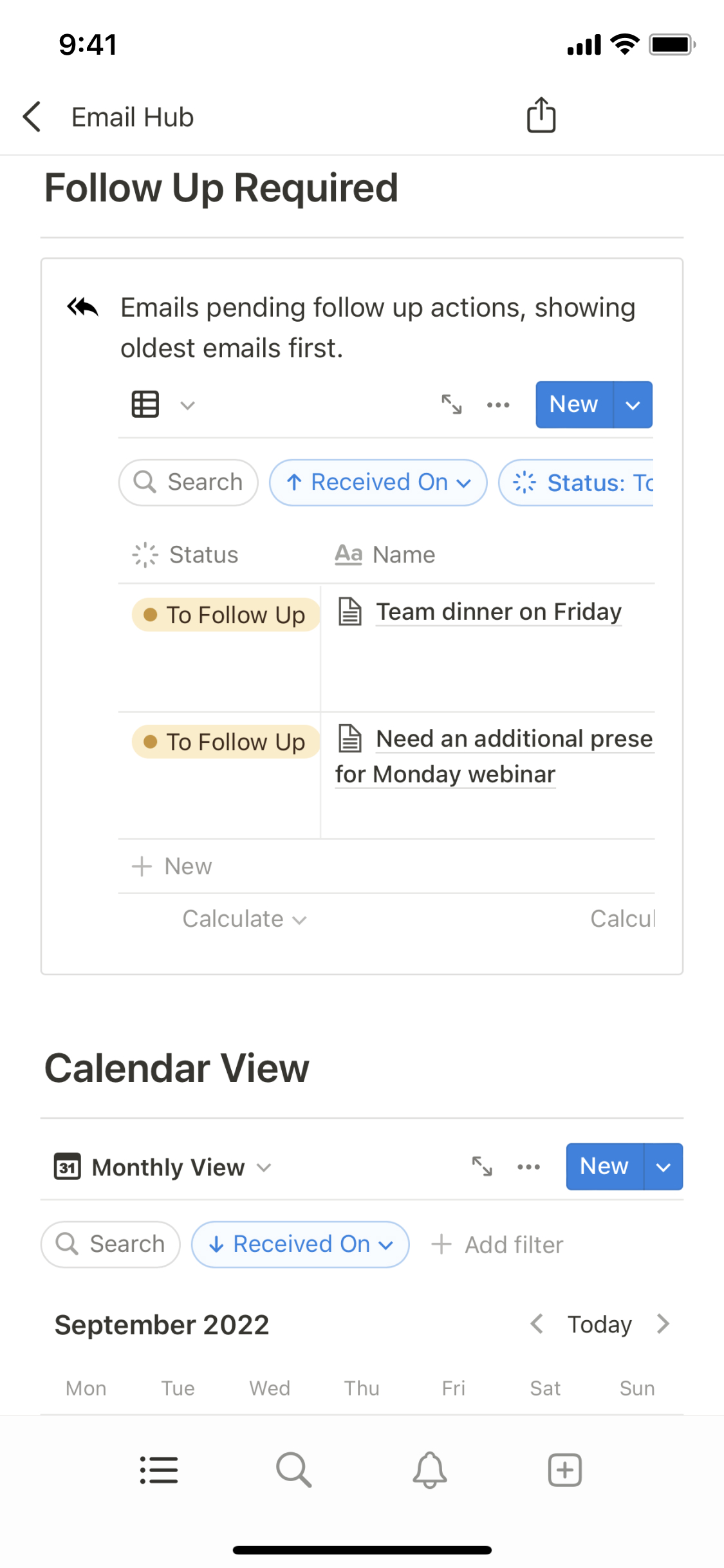Expand the Calendar View to full page
The image size is (724, 1568).
tap(482, 1166)
